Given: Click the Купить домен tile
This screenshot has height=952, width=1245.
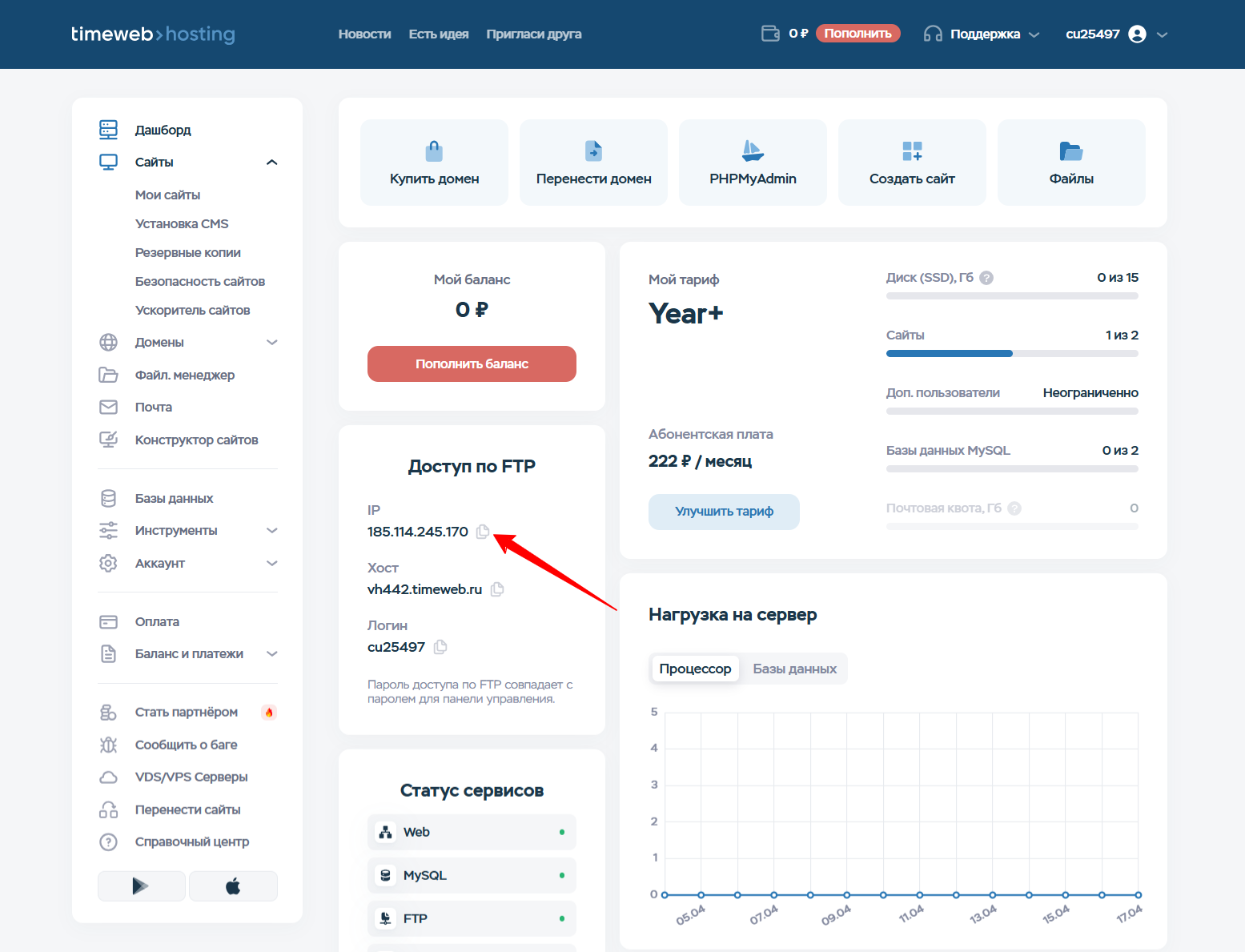Looking at the screenshot, I should [x=434, y=163].
